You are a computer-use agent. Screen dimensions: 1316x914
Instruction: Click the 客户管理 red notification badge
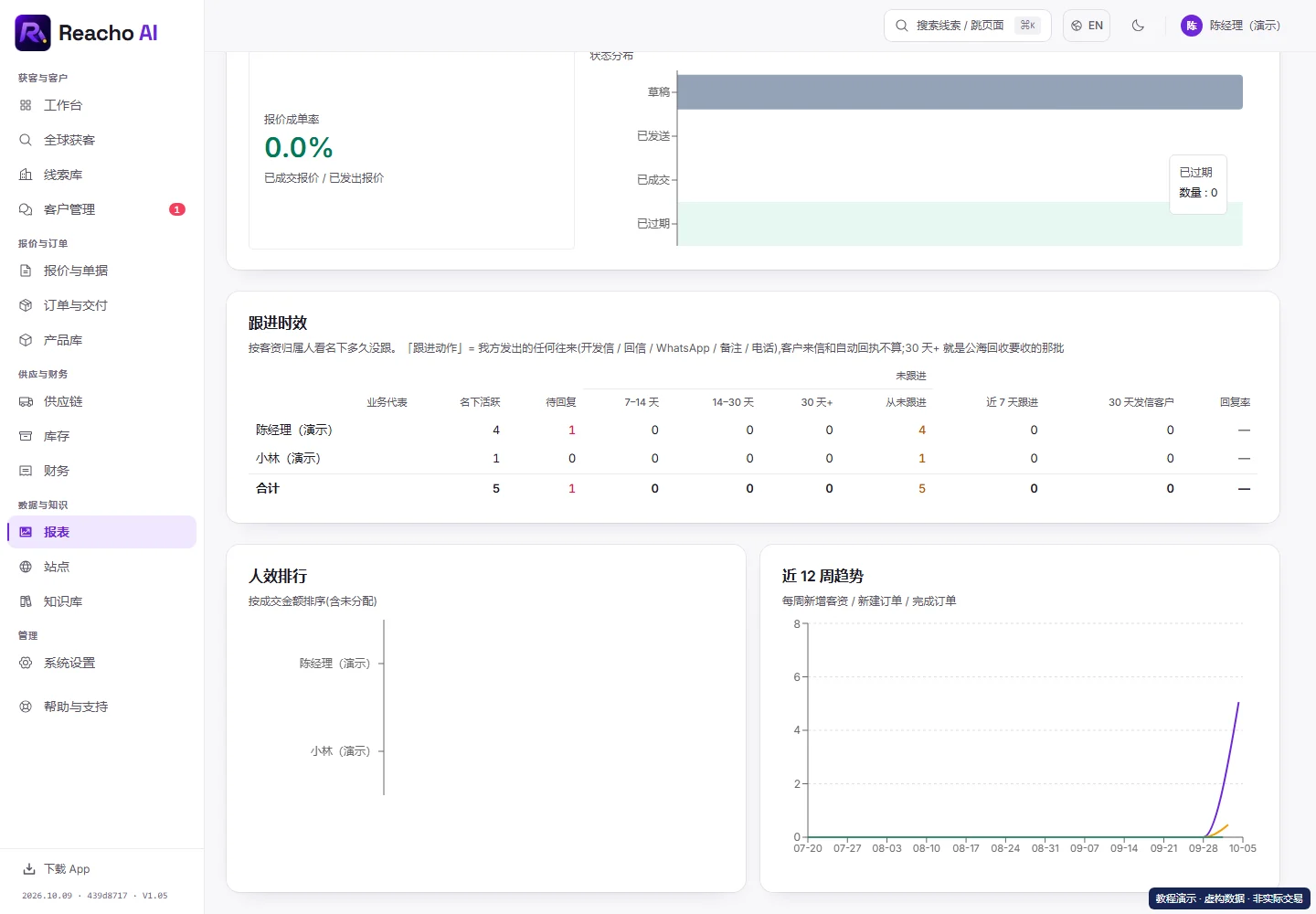(x=177, y=209)
